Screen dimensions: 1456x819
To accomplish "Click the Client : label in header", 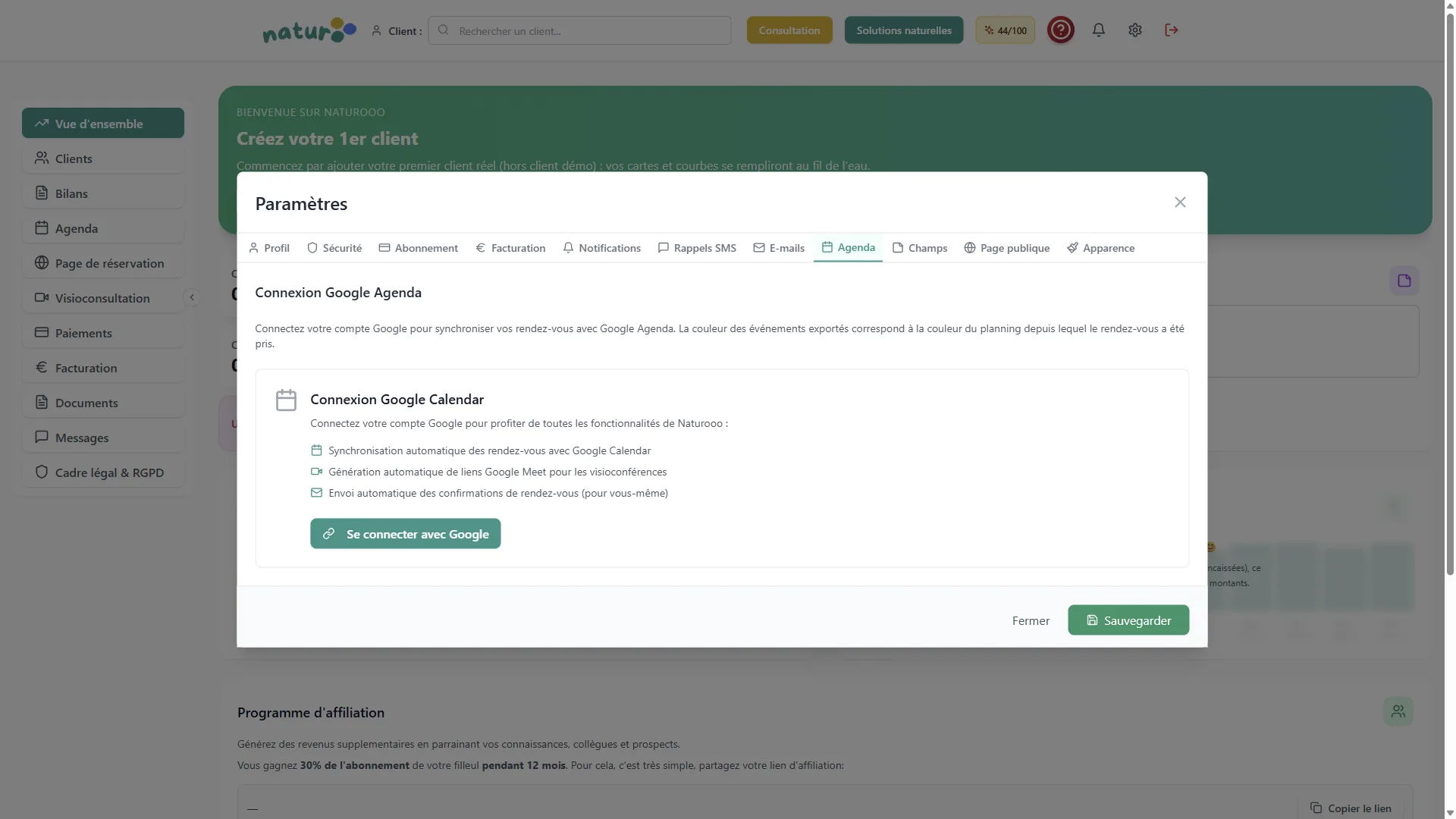I will 405,31.
